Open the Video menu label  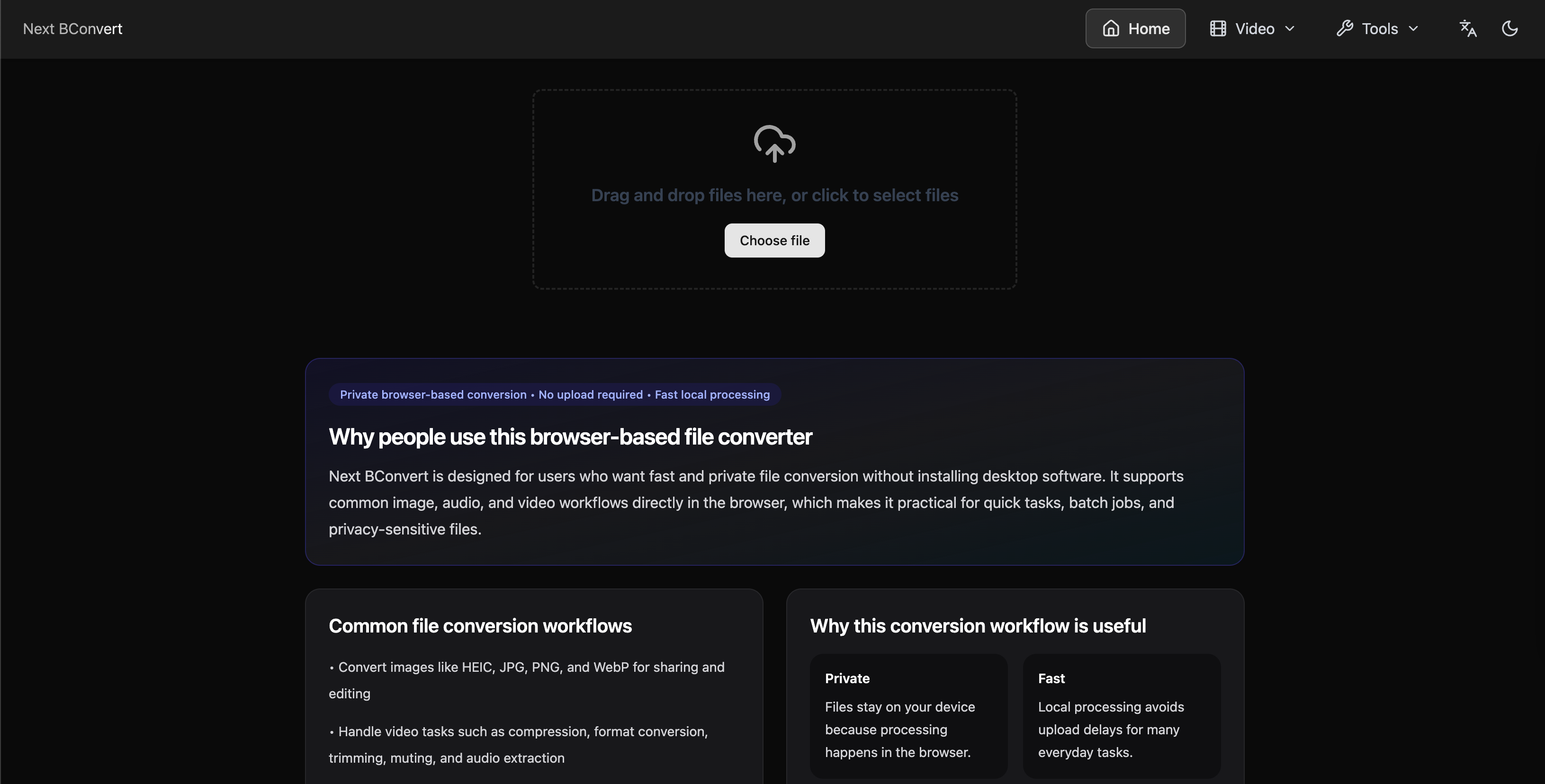pyautogui.click(x=1254, y=29)
